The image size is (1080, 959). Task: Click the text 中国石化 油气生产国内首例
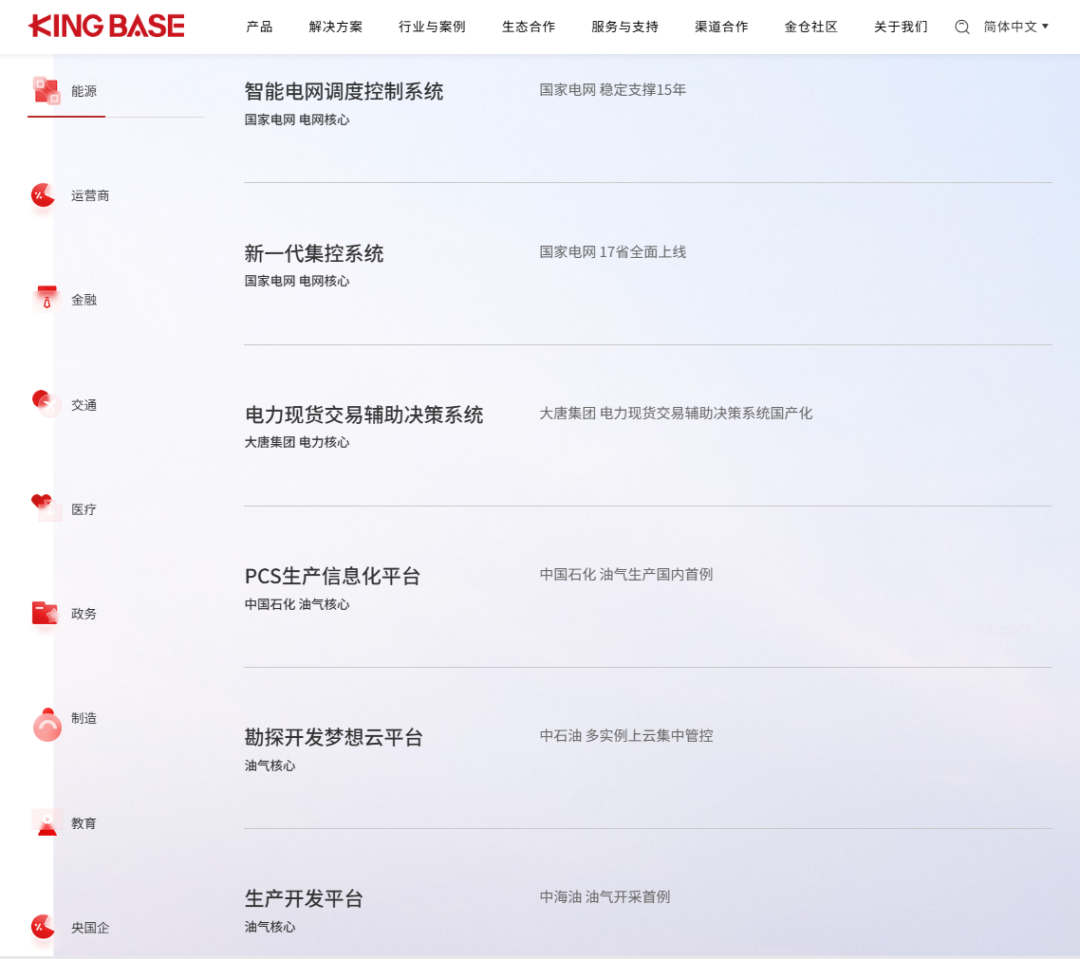tap(626, 575)
